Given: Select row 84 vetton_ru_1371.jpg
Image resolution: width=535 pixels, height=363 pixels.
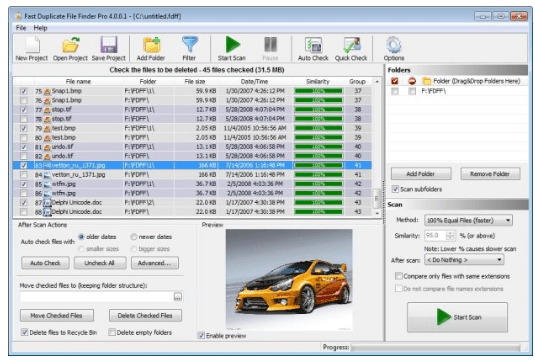Looking at the screenshot, I should coord(192,175).
